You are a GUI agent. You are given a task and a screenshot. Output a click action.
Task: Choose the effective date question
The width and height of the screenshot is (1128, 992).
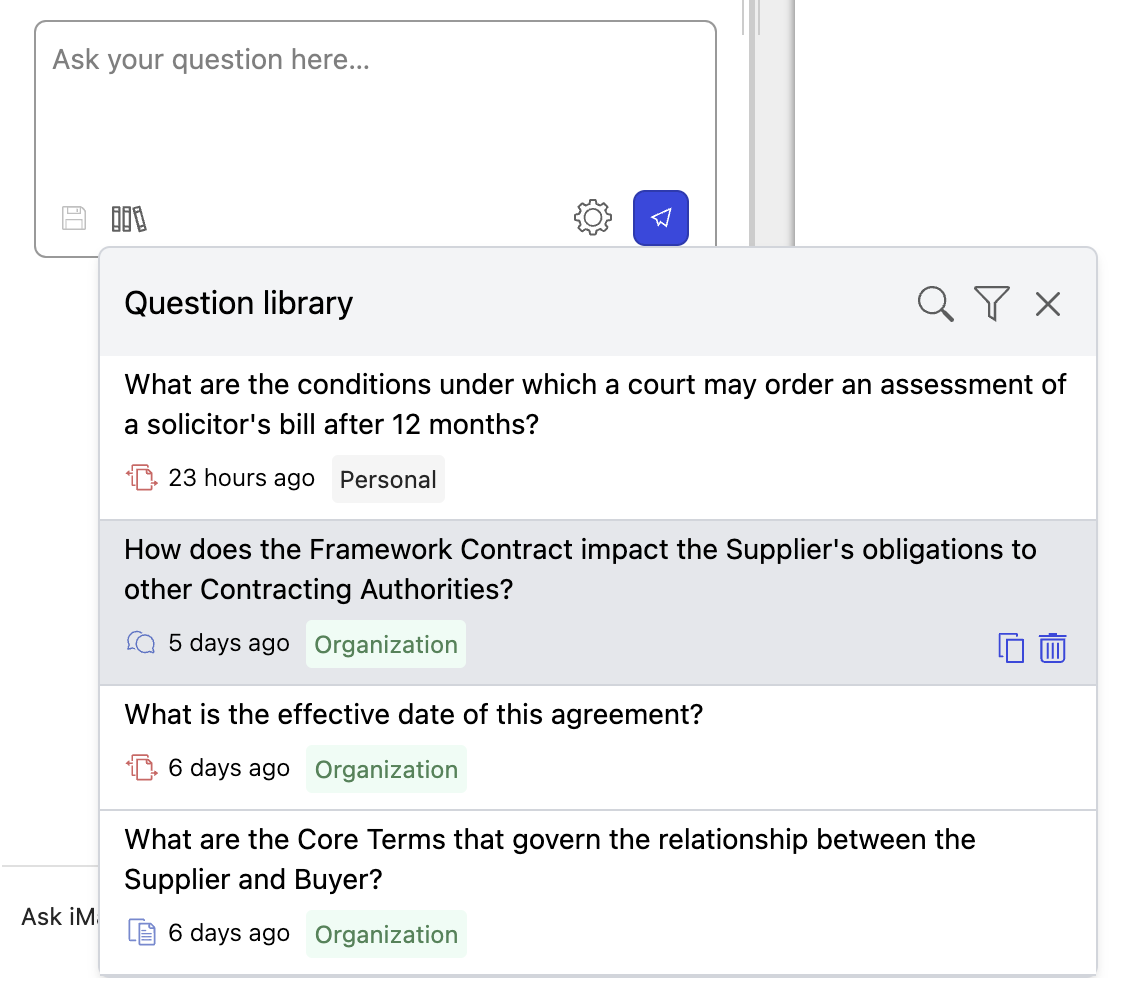click(414, 715)
